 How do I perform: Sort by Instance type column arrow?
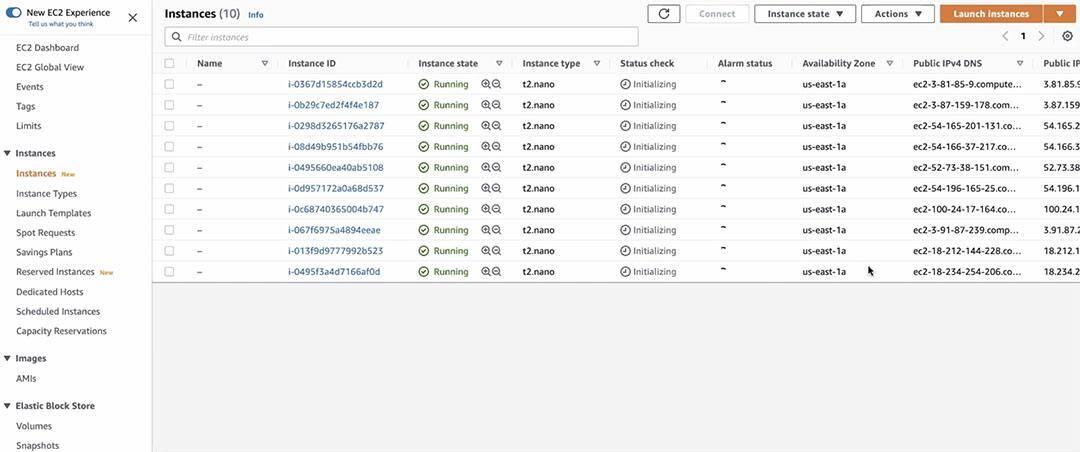pyautogui.click(x=596, y=63)
